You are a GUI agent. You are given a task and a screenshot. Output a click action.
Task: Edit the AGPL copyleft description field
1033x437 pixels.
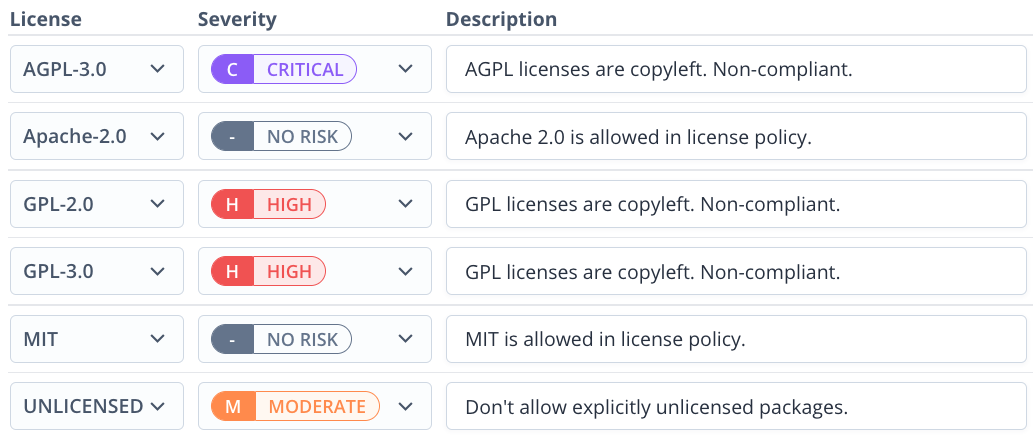click(737, 69)
